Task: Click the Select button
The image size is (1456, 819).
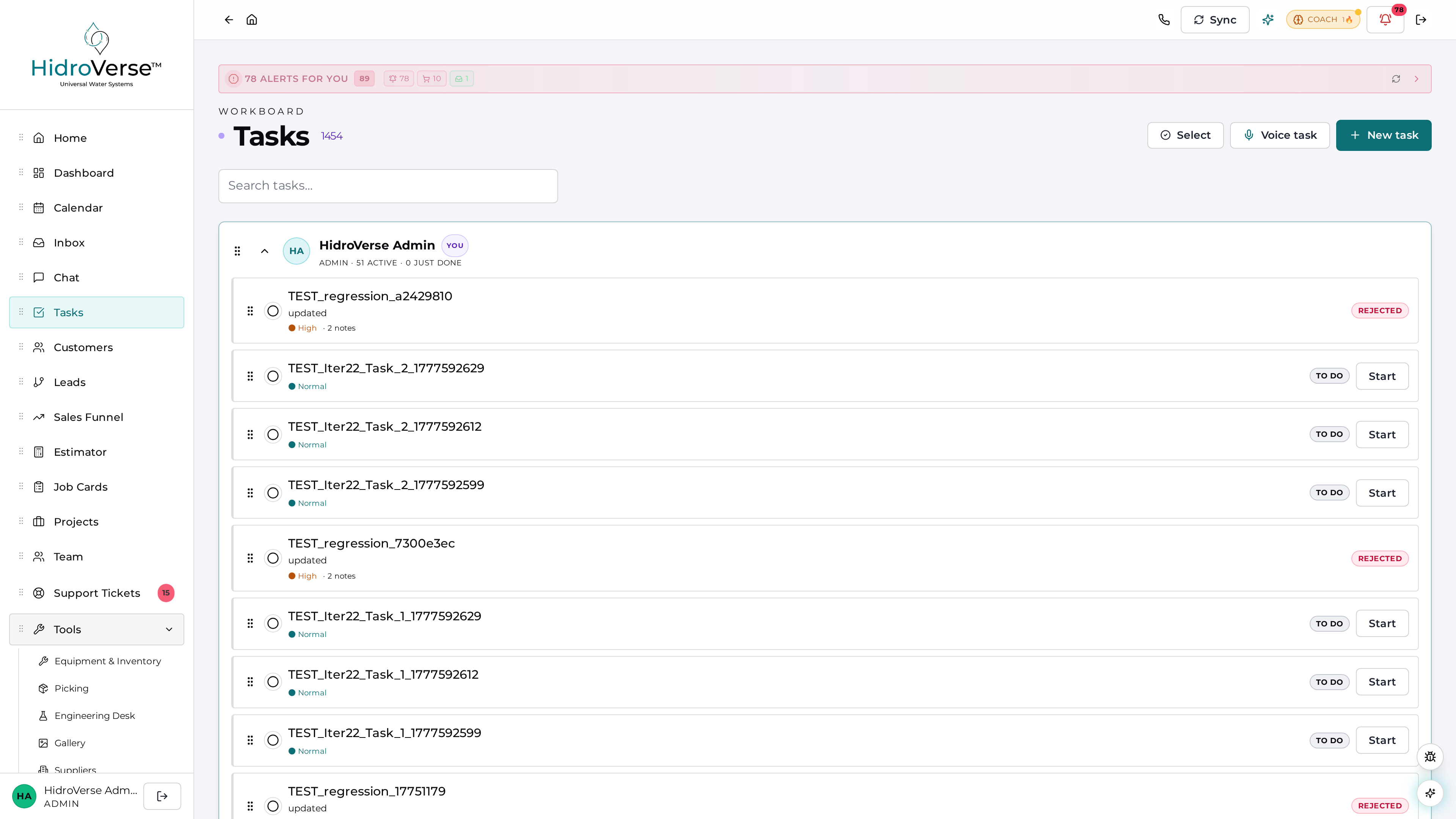Action: (x=1185, y=135)
